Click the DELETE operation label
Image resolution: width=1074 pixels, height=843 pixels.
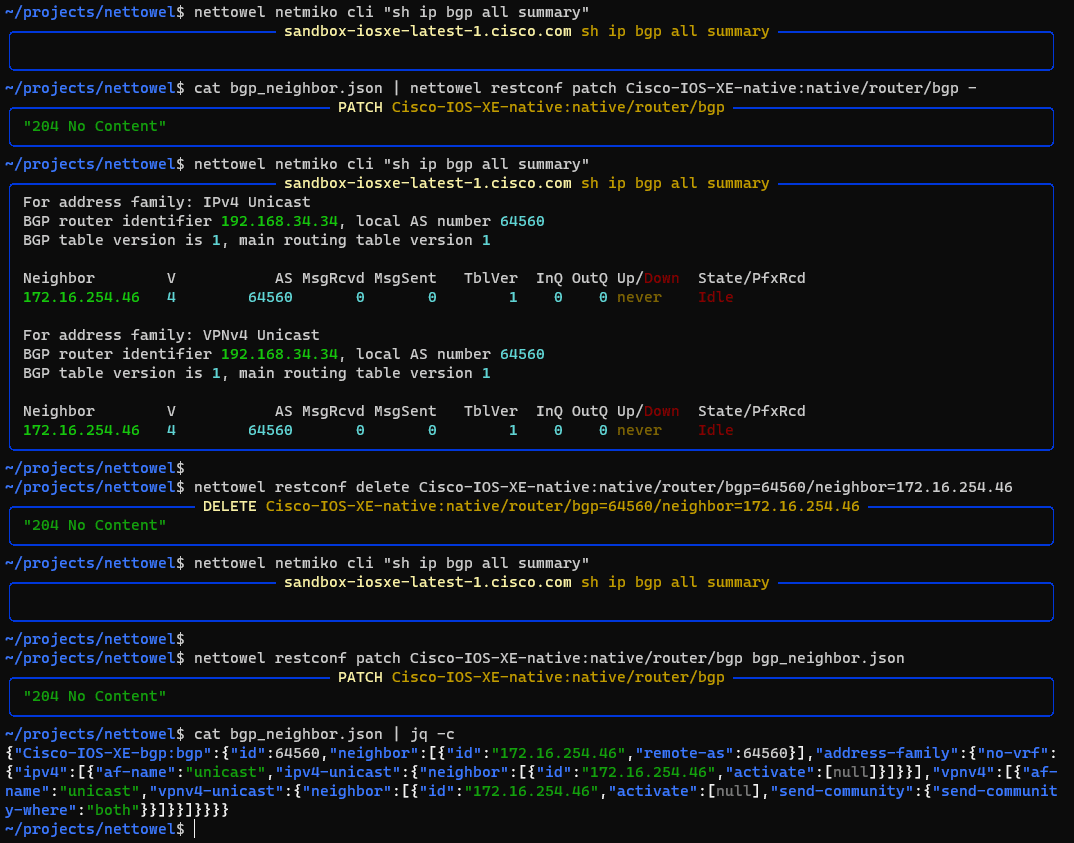229,506
